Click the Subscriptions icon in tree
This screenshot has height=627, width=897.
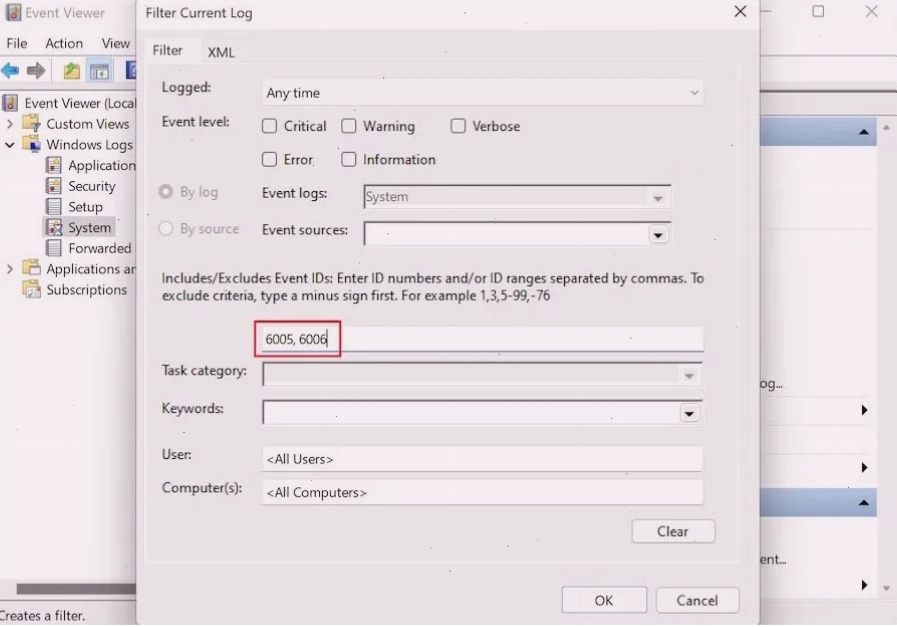(31, 289)
